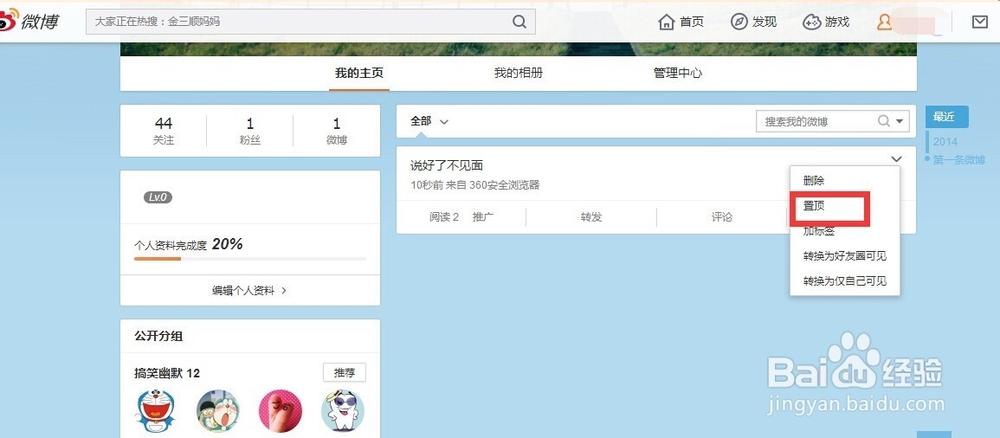
Task: Click the post text 说好了不见面
Action: click(x=446, y=166)
